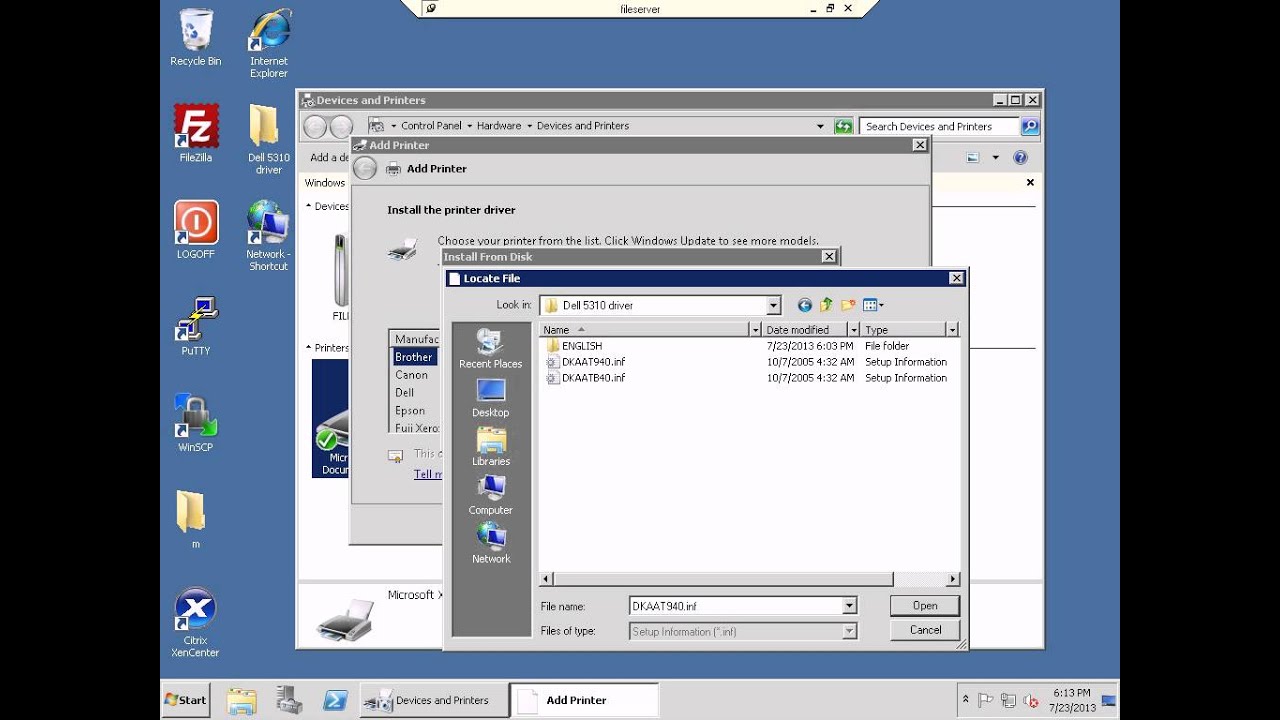Open the Type column filter arrow
The image size is (1280, 720).
click(x=952, y=329)
